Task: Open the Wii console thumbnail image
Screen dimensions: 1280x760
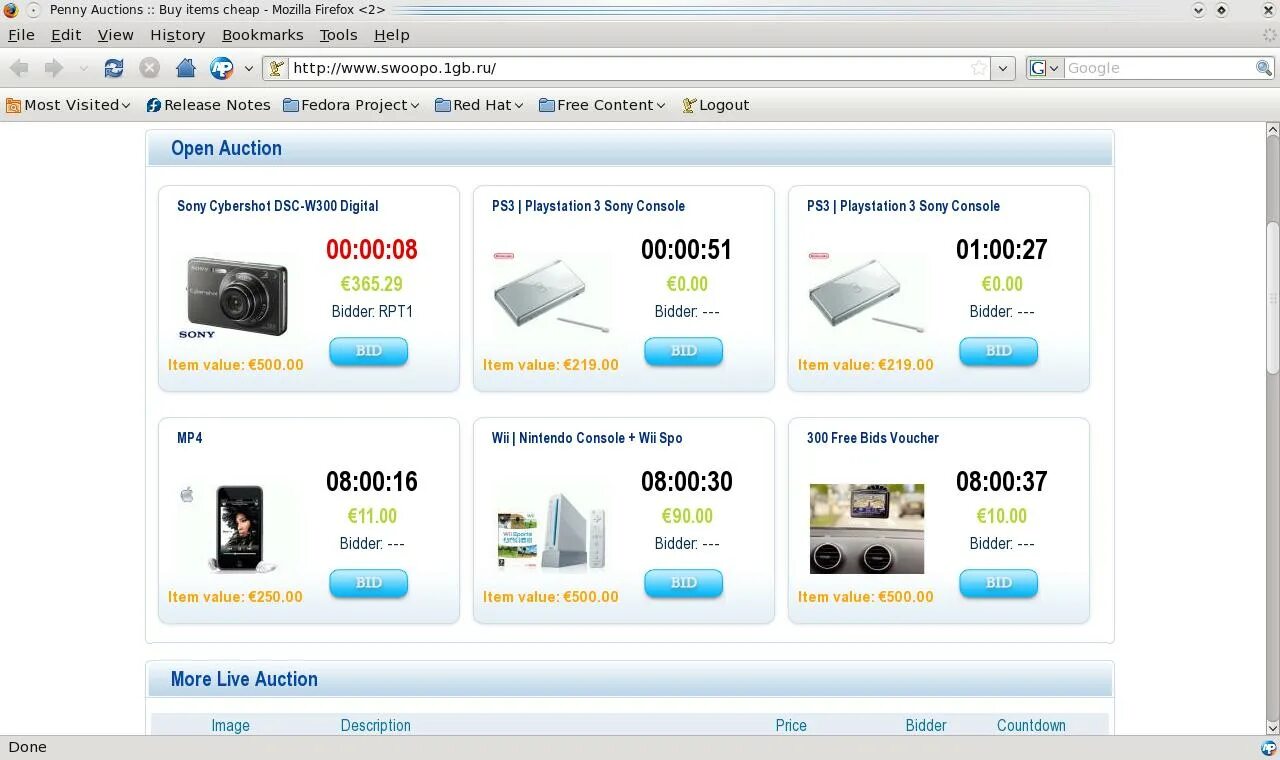Action: point(553,530)
